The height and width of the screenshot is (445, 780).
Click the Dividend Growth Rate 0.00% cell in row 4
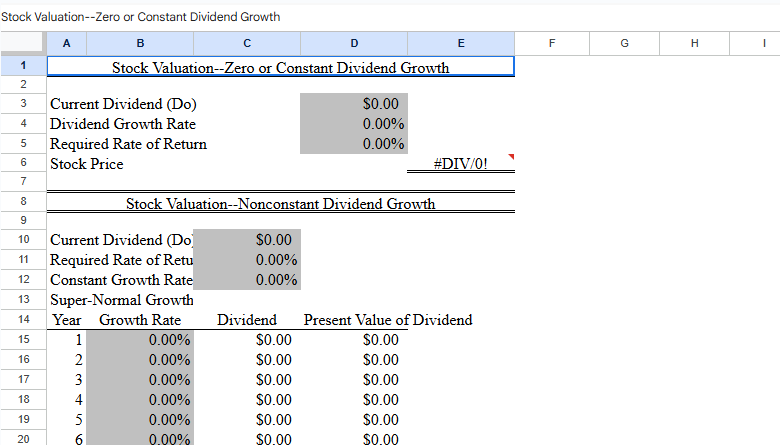pos(354,124)
